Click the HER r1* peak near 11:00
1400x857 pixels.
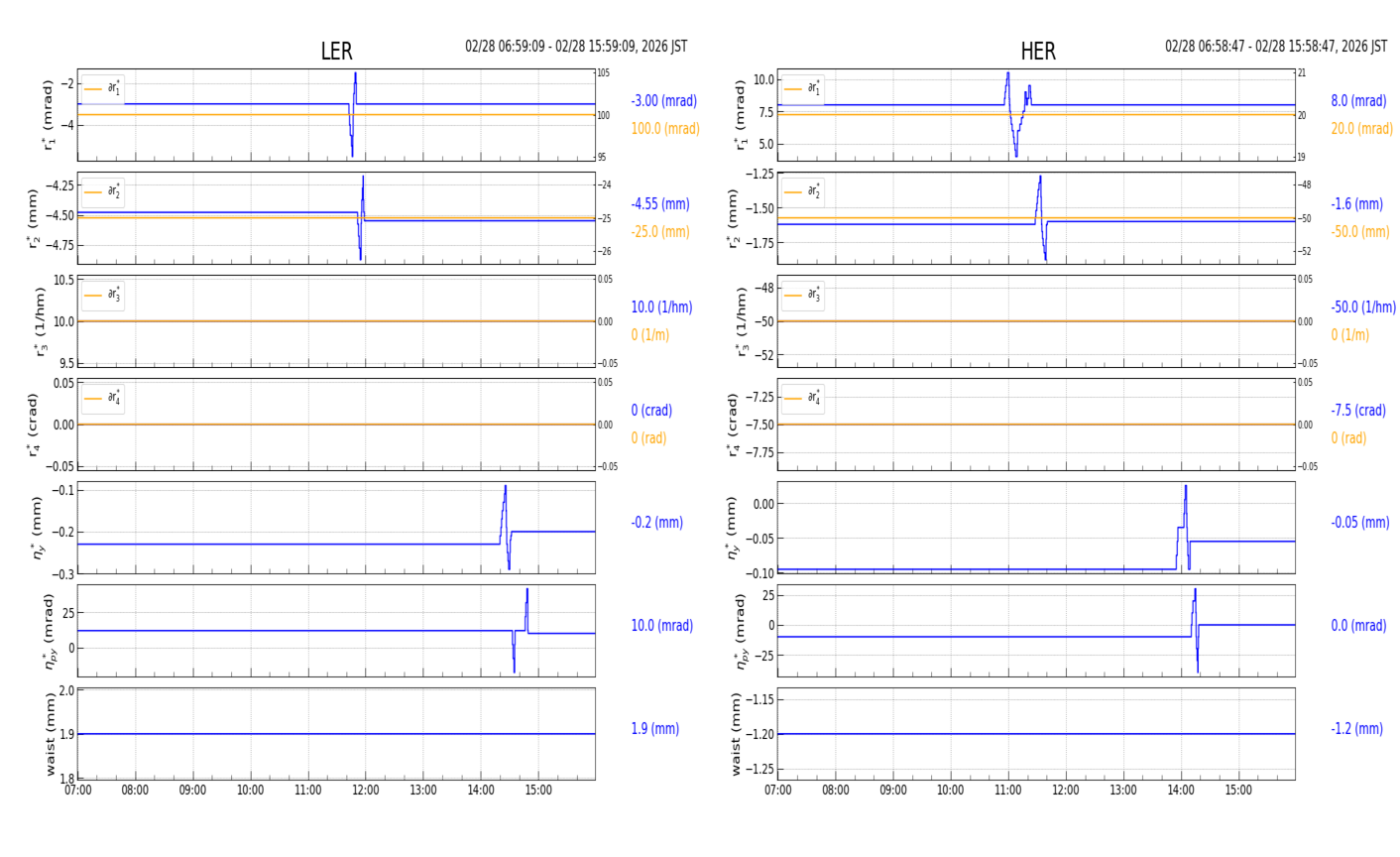(1007, 75)
